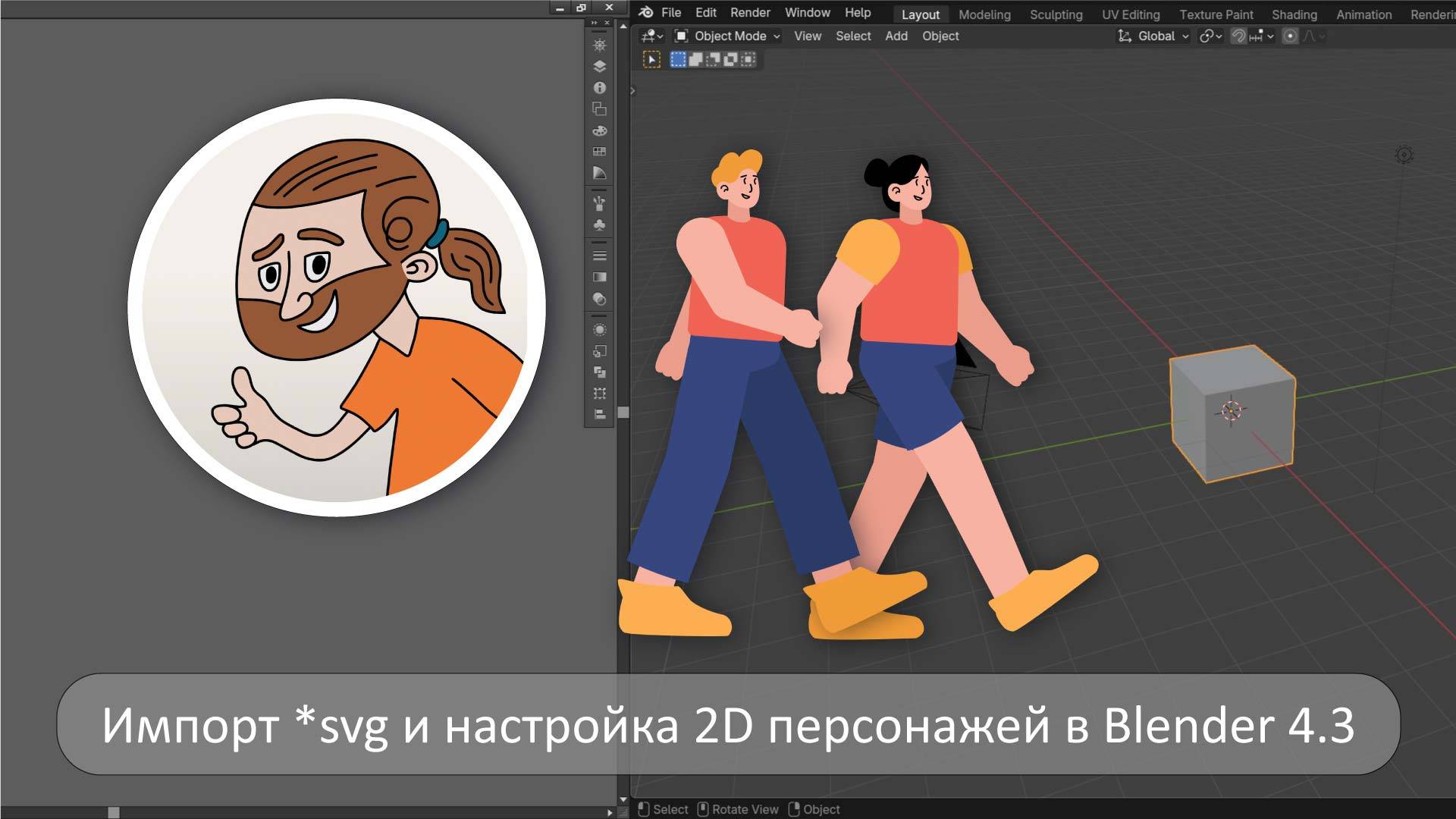Click the layers icon in the left sidebar

(600, 67)
